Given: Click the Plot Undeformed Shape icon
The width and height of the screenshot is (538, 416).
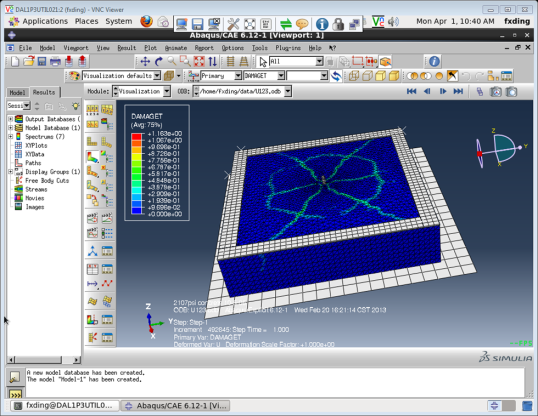Looking at the screenshot, I should point(92,141).
